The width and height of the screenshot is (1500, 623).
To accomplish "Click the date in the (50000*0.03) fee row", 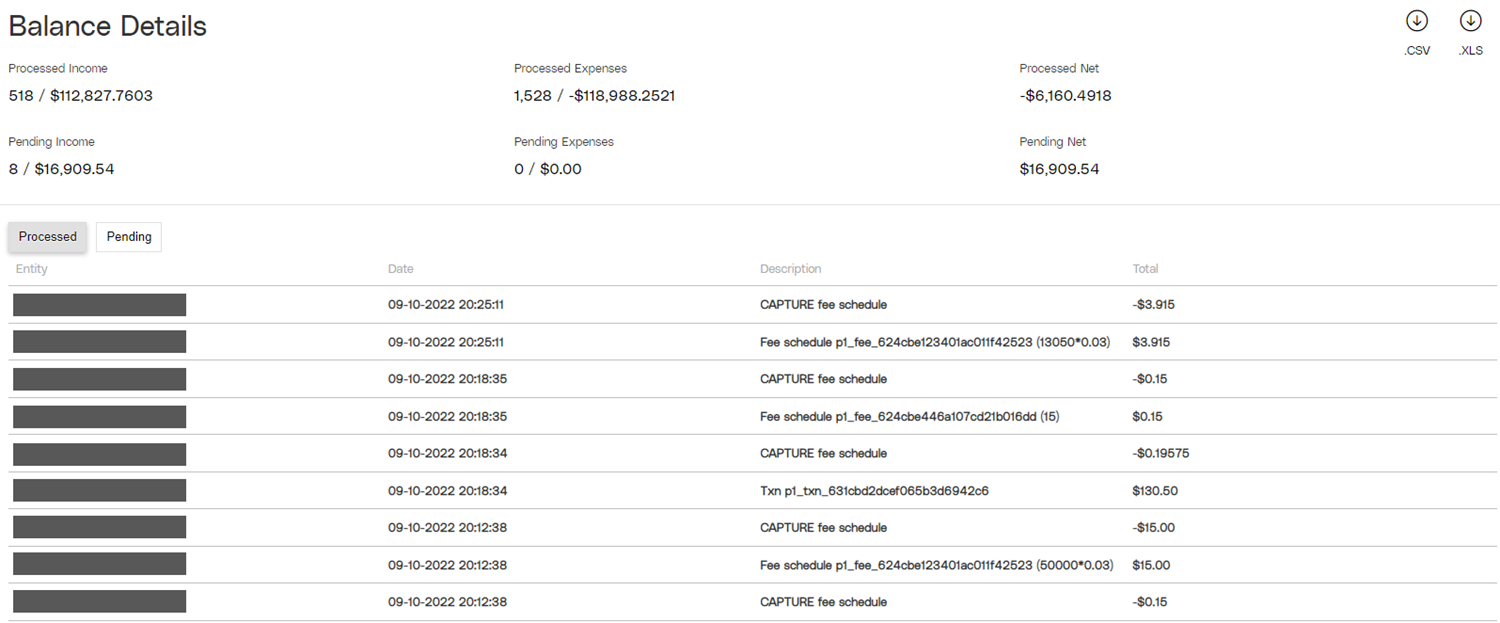I will [x=447, y=565].
